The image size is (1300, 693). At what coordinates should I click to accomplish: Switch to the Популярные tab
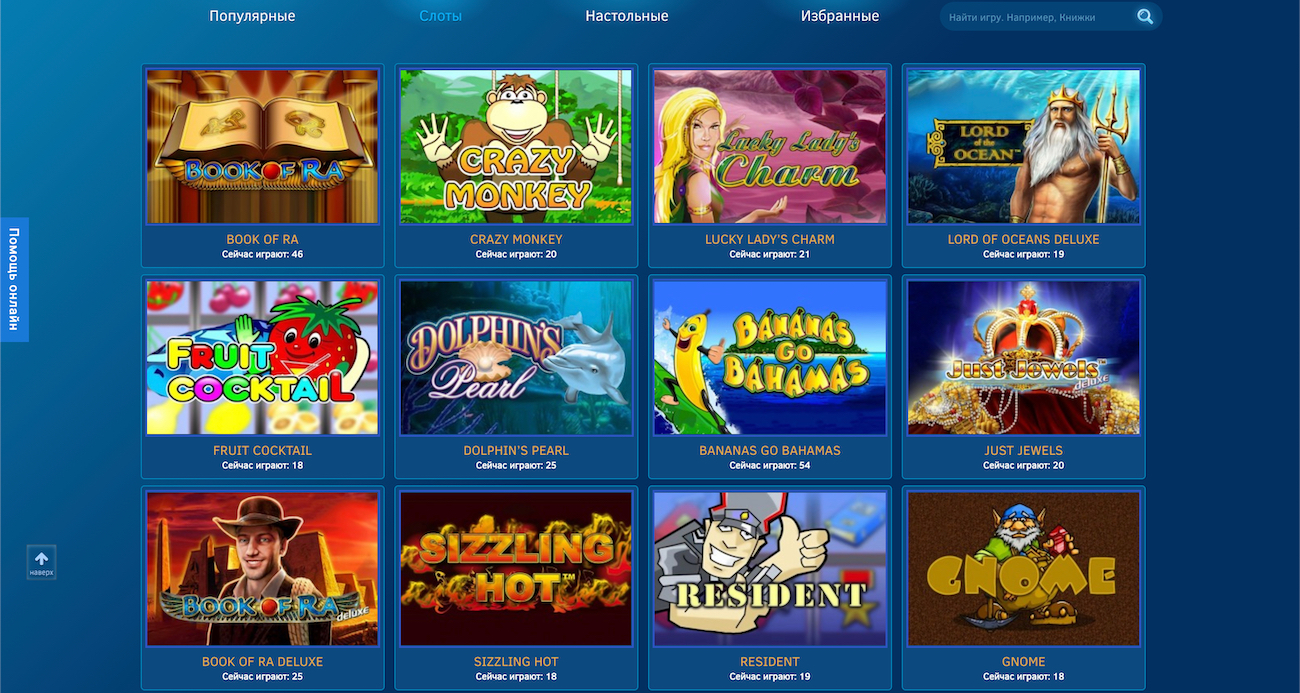(x=252, y=16)
